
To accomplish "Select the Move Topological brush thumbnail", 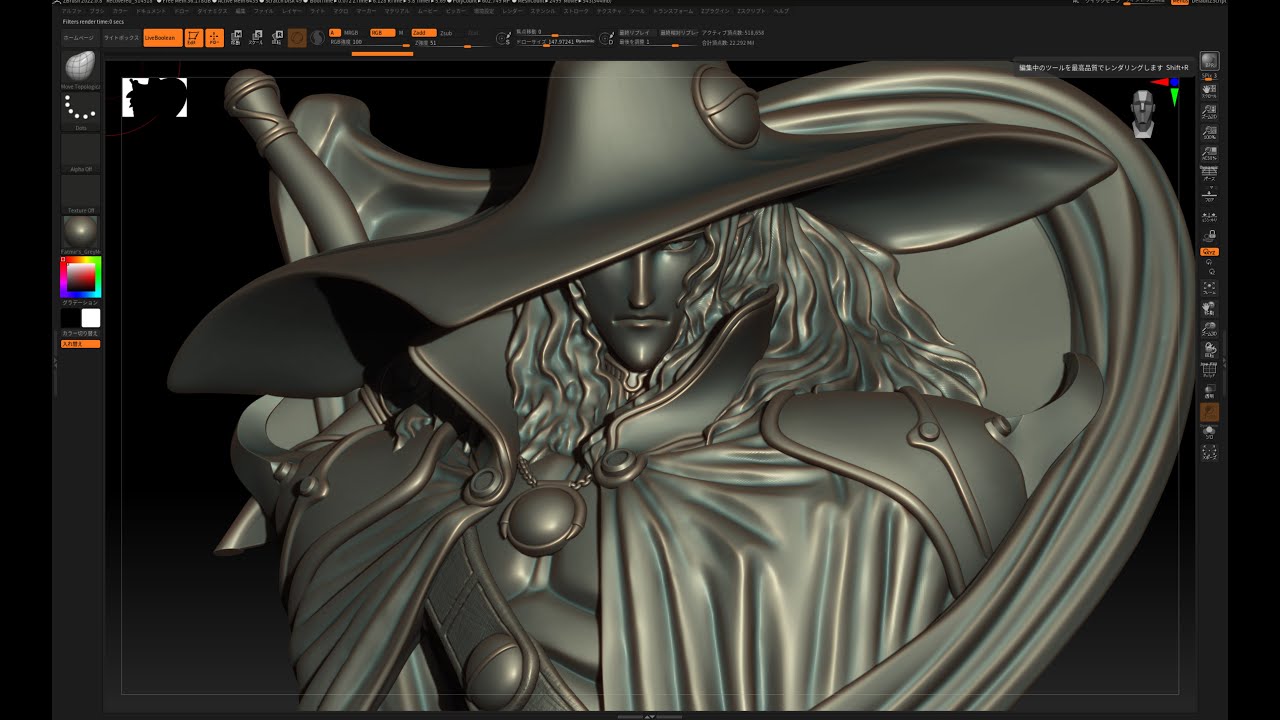I will point(80,66).
